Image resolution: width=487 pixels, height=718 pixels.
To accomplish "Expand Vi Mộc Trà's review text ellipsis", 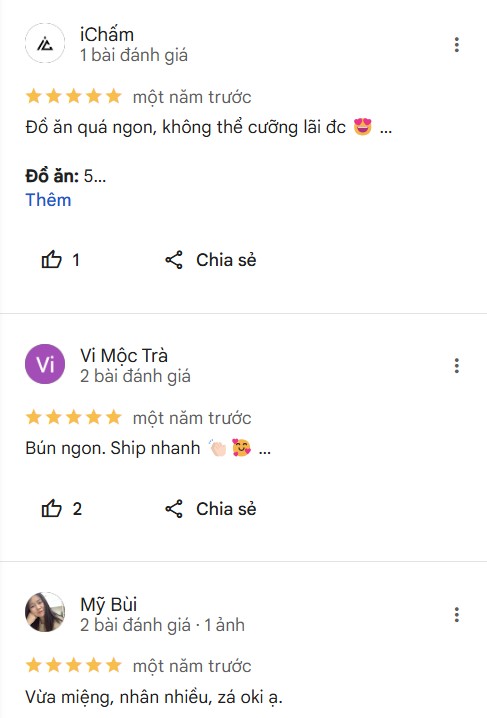I will [x=265, y=451].
